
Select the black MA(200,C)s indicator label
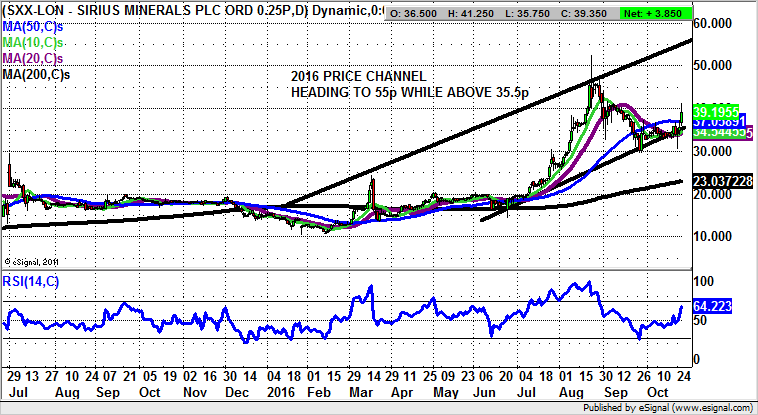coord(36,74)
